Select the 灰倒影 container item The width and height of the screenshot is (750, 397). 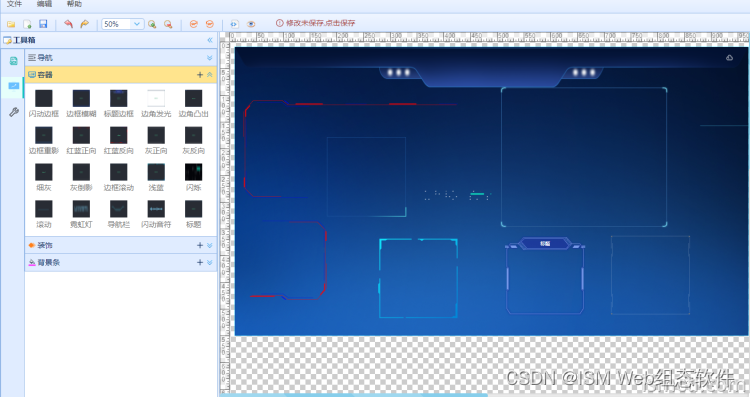click(81, 177)
